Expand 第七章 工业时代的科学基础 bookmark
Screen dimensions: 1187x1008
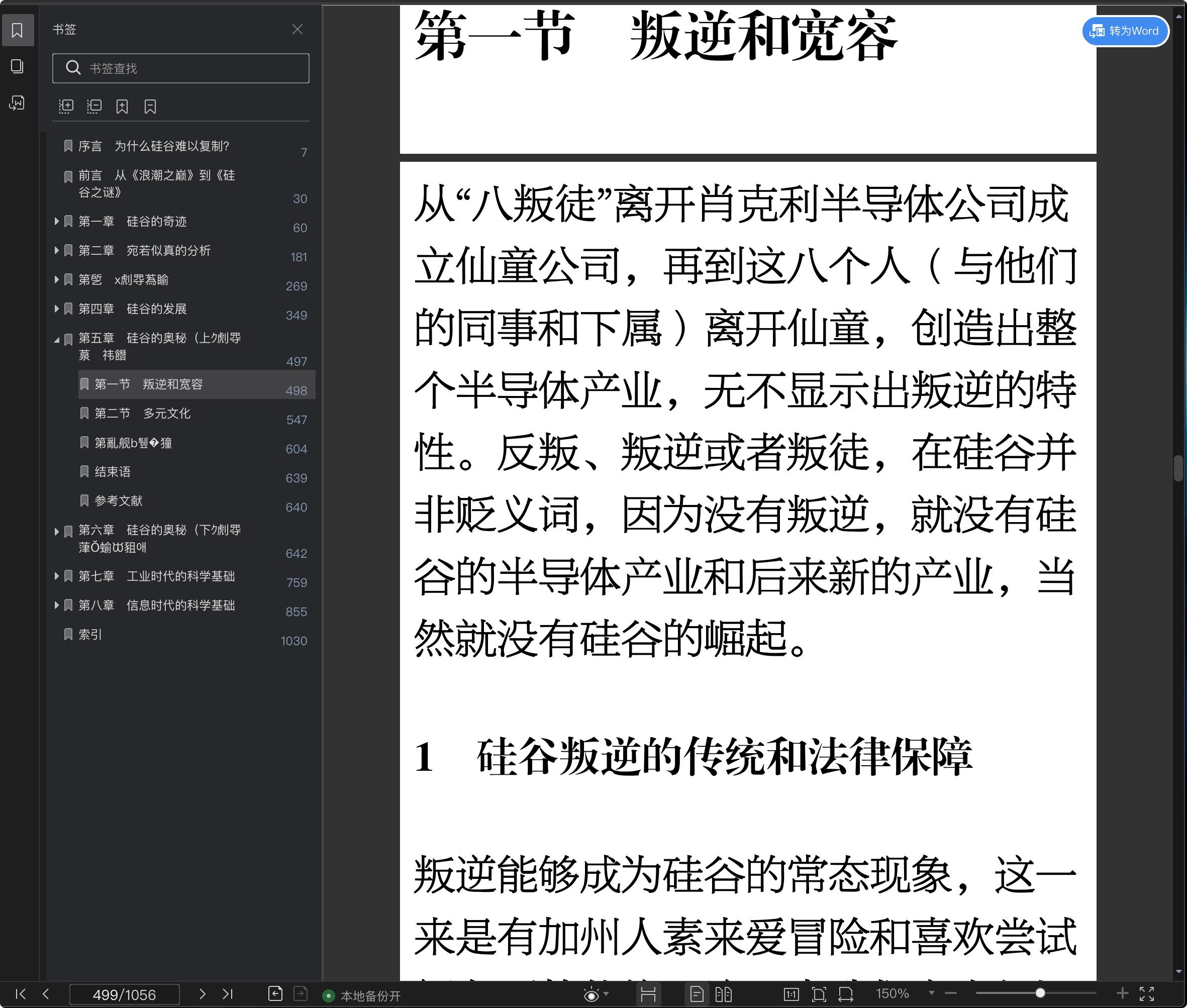57,576
